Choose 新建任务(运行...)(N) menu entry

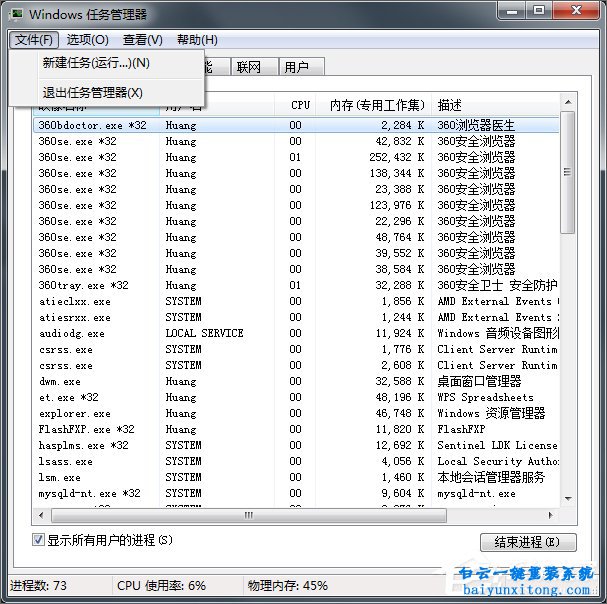tap(106, 63)
